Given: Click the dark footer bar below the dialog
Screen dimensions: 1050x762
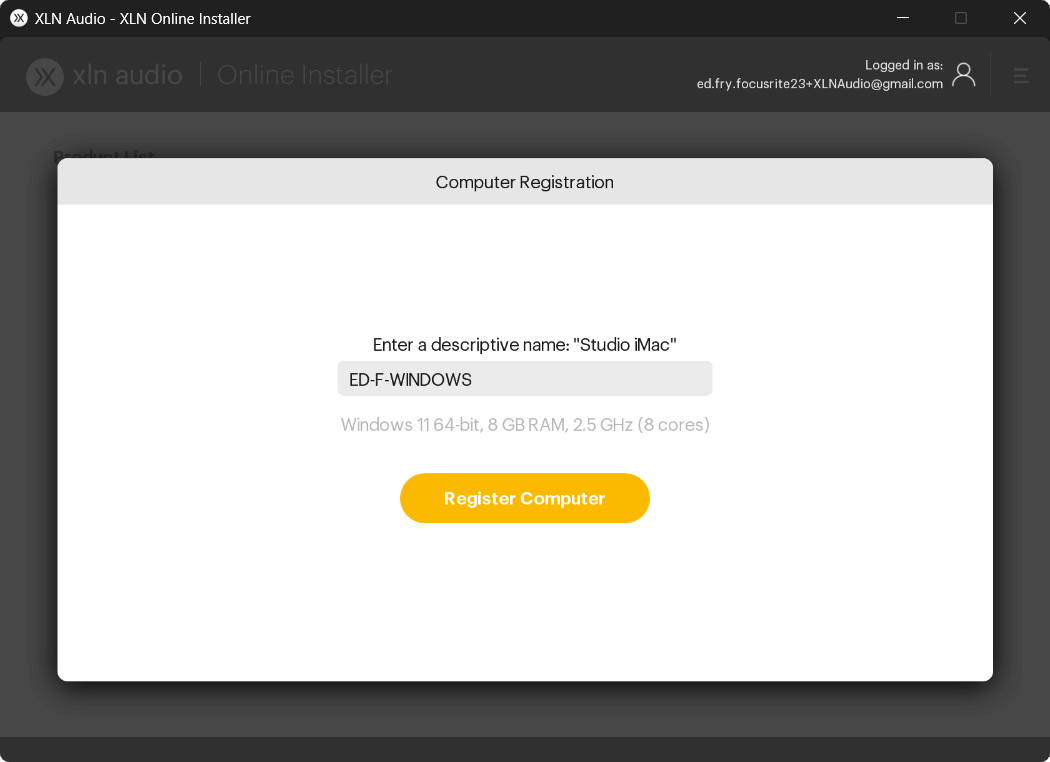Looking at the screenshot, I should click(524, 749).
